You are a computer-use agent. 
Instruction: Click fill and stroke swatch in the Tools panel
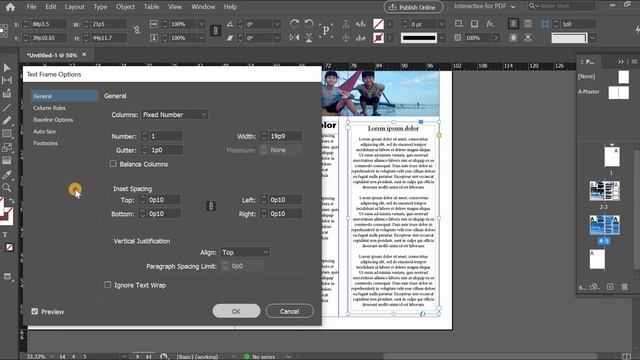coord(6,212)
